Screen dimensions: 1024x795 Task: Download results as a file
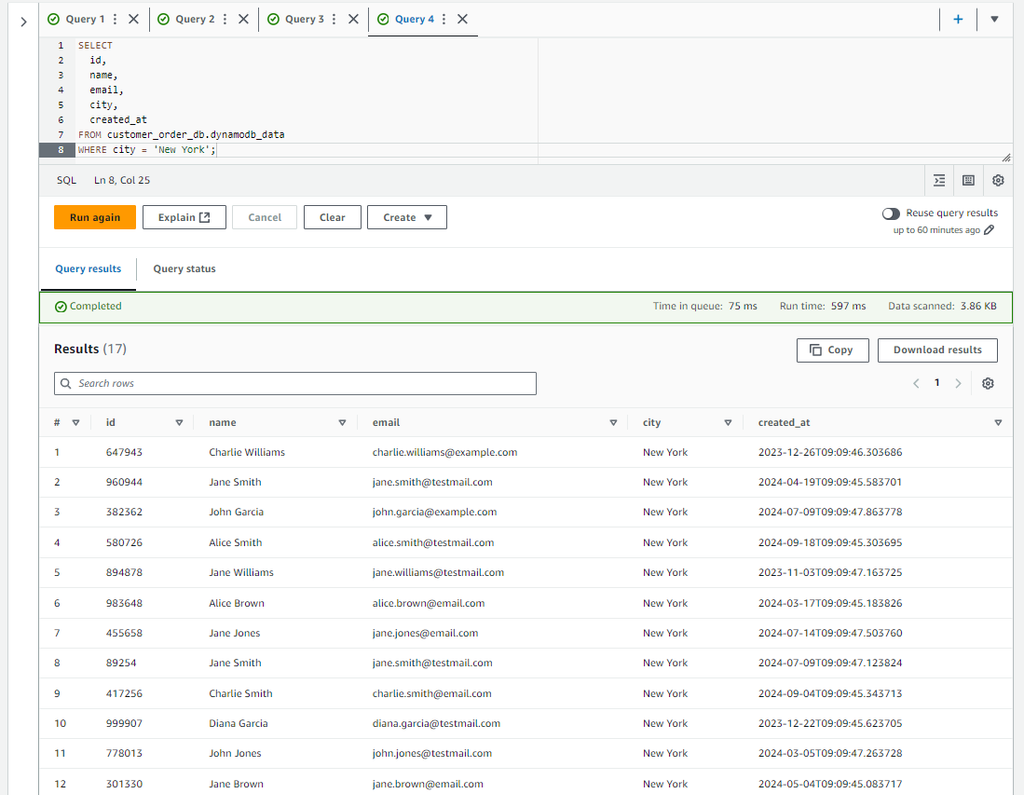tap(937, 350)
